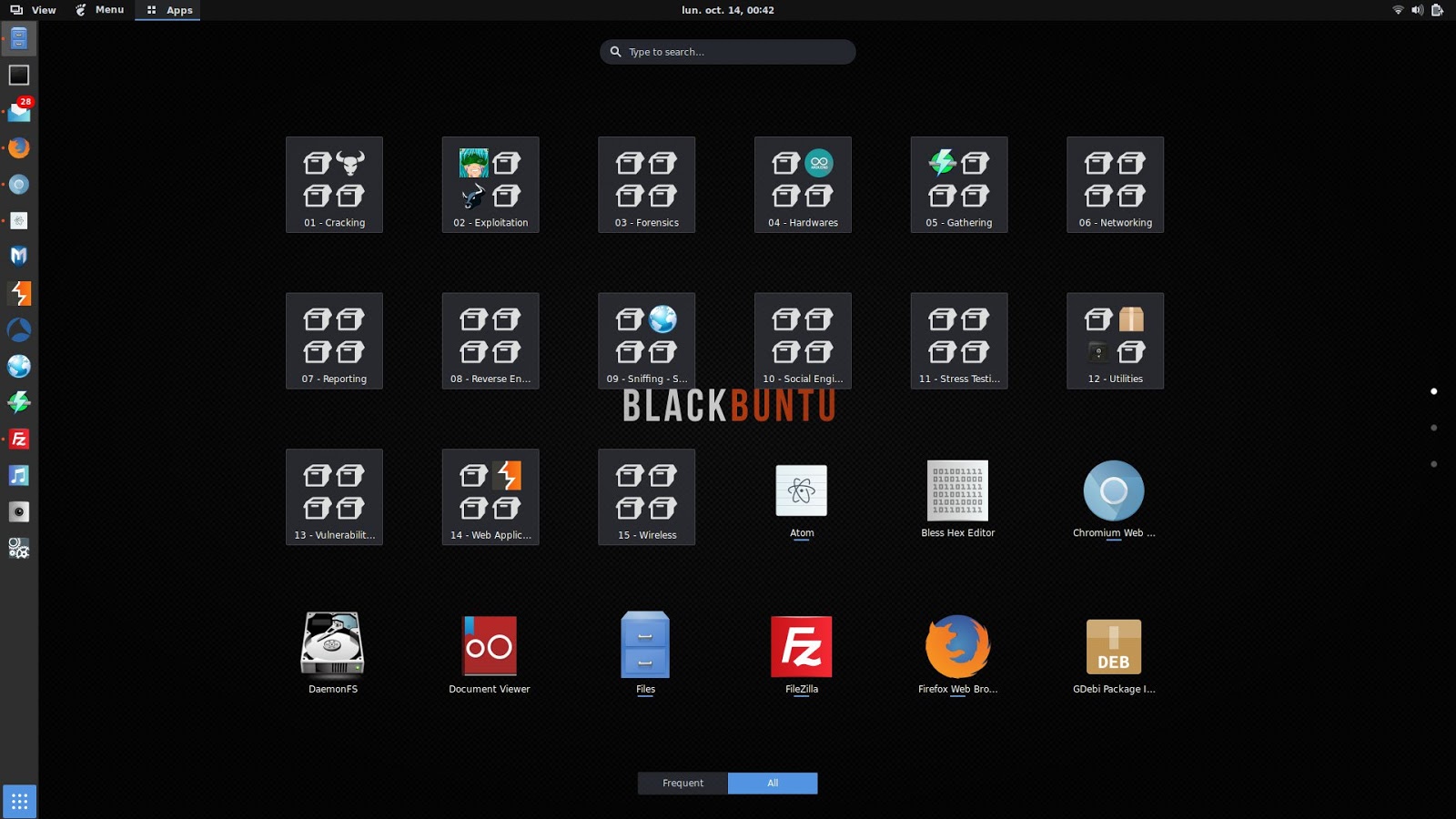The width and height of the screenshot is (1456, 819).
Task: Open the 12 - Utilities folder
Action: click(x=1114, y=339)
